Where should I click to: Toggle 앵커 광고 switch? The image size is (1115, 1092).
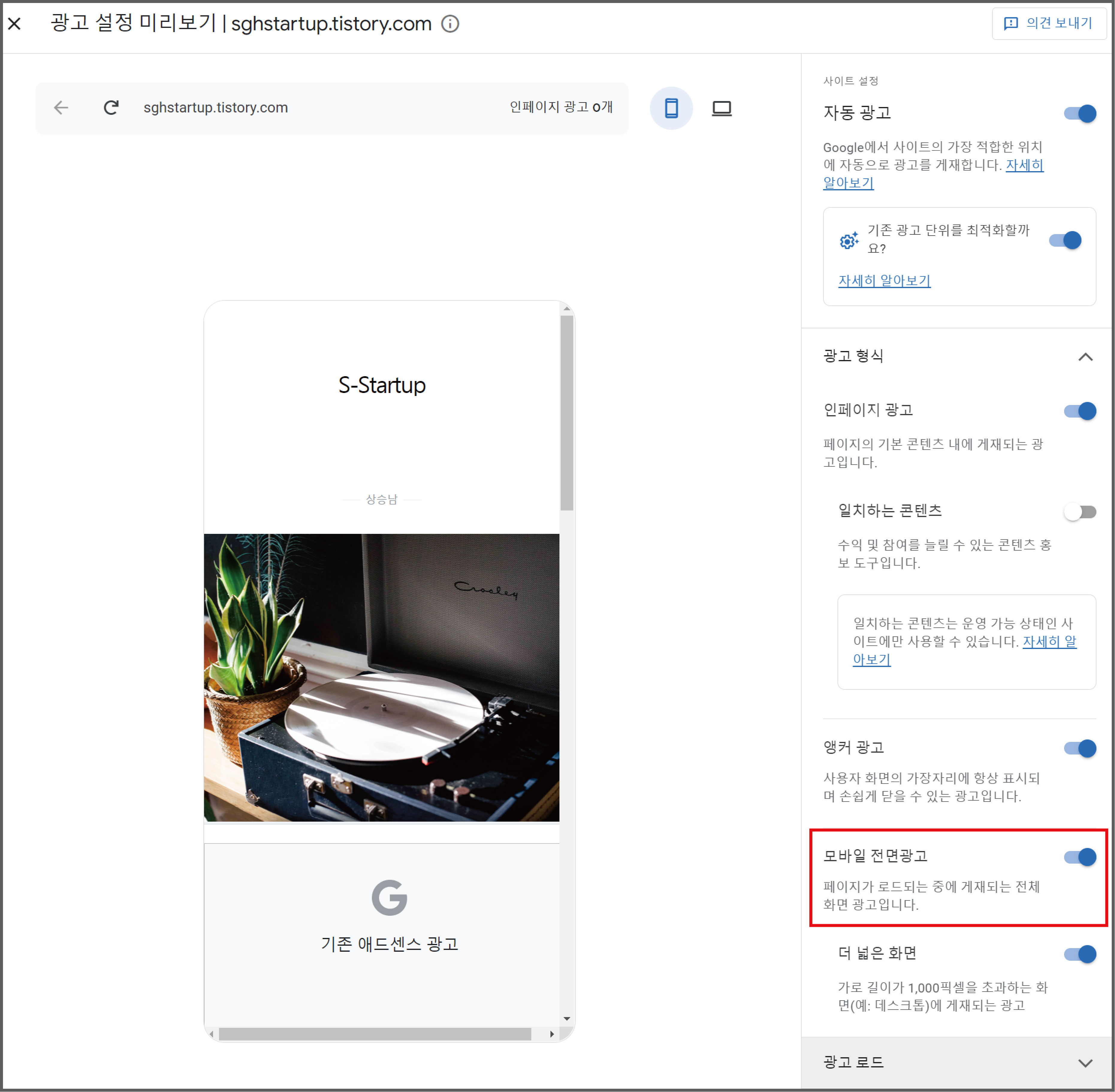1080,748
